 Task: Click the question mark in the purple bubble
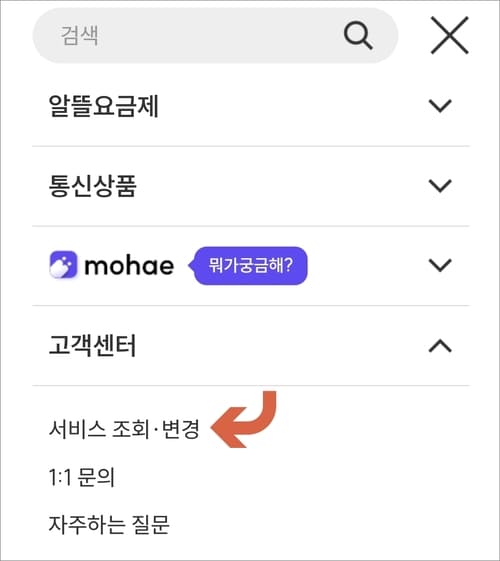[x=289, y=265]
